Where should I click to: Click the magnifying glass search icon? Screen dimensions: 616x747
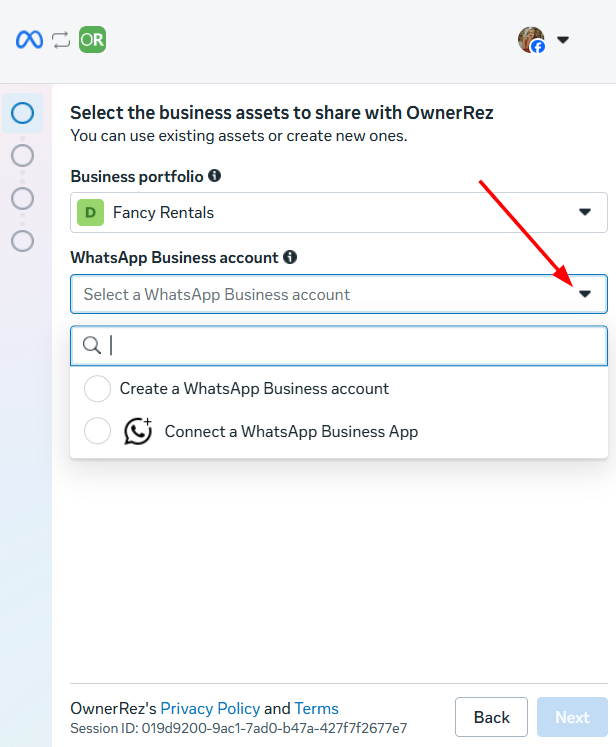pyautogui.click(x=91, y=345)
